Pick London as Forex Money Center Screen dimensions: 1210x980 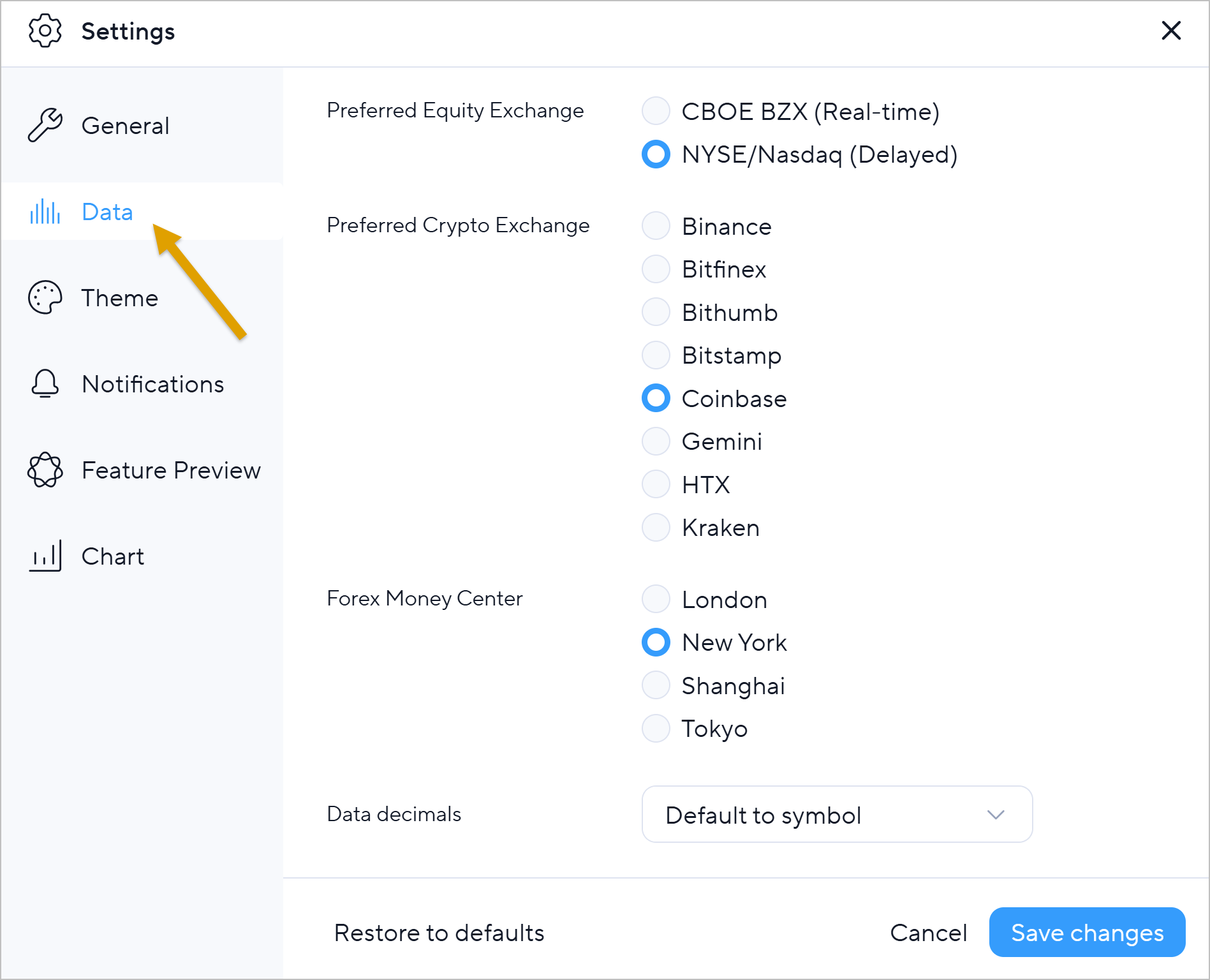click(x=656, y=599)
